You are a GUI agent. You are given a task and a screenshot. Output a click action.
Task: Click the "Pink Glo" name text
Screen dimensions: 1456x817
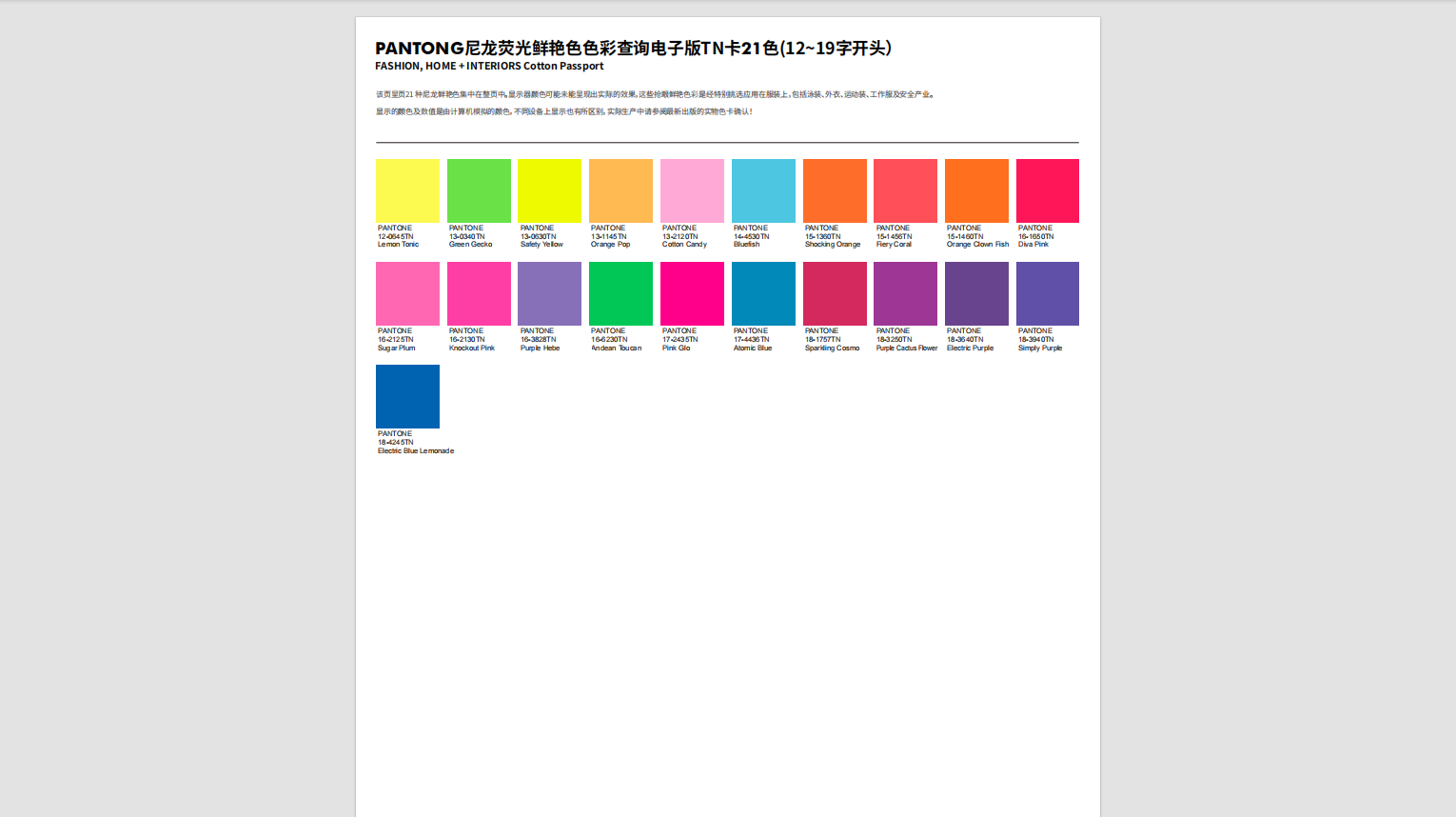click(x=676, y=348)
